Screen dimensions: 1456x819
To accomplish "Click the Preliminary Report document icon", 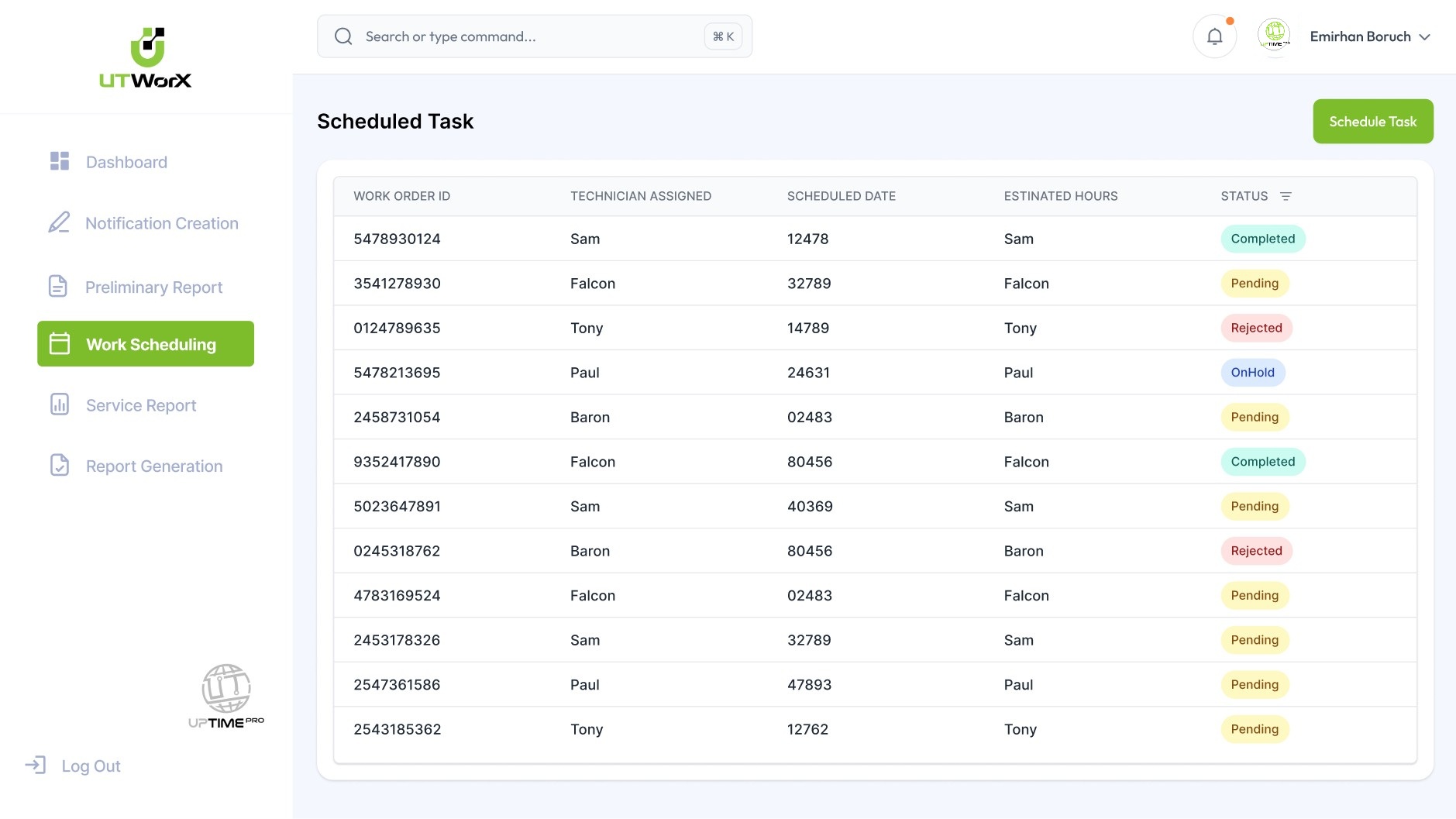I will [x=58, y=287].
